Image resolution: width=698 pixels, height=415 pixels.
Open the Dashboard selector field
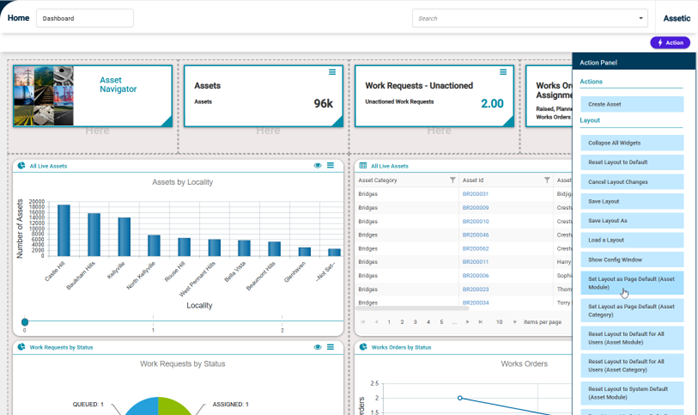coord(85,18)
